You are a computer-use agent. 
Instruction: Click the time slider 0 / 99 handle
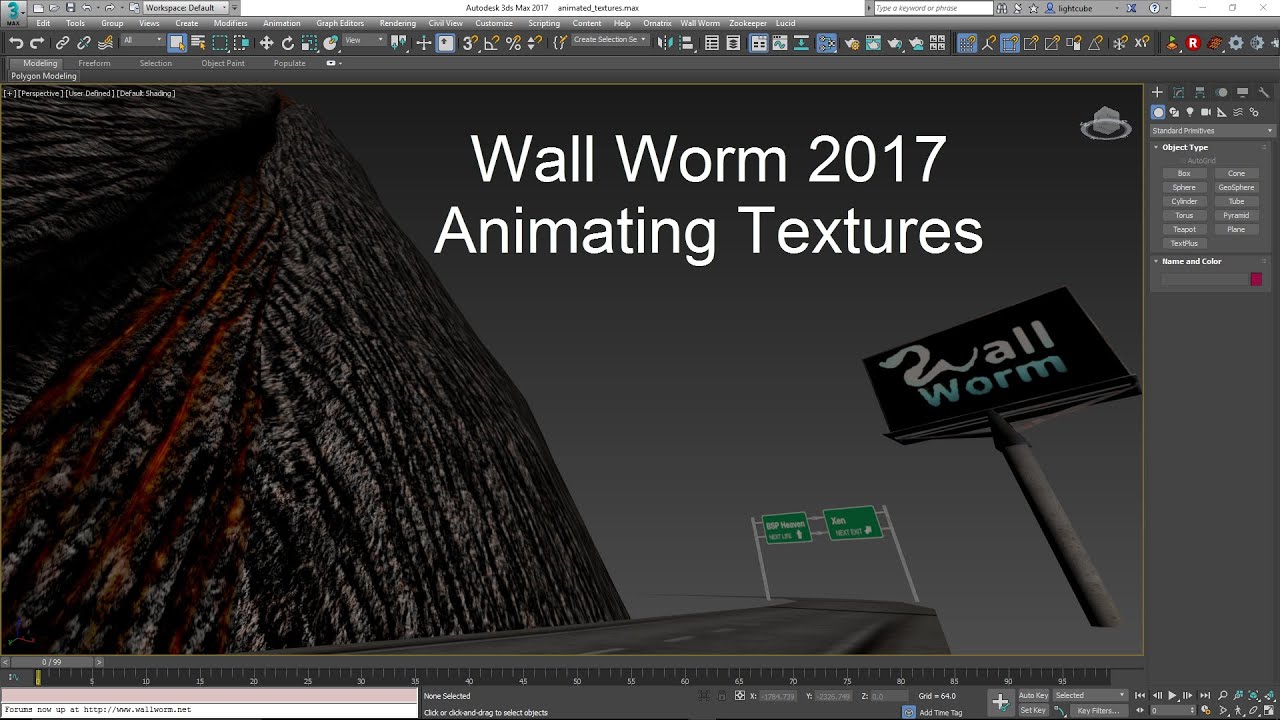tap(51, 662)
